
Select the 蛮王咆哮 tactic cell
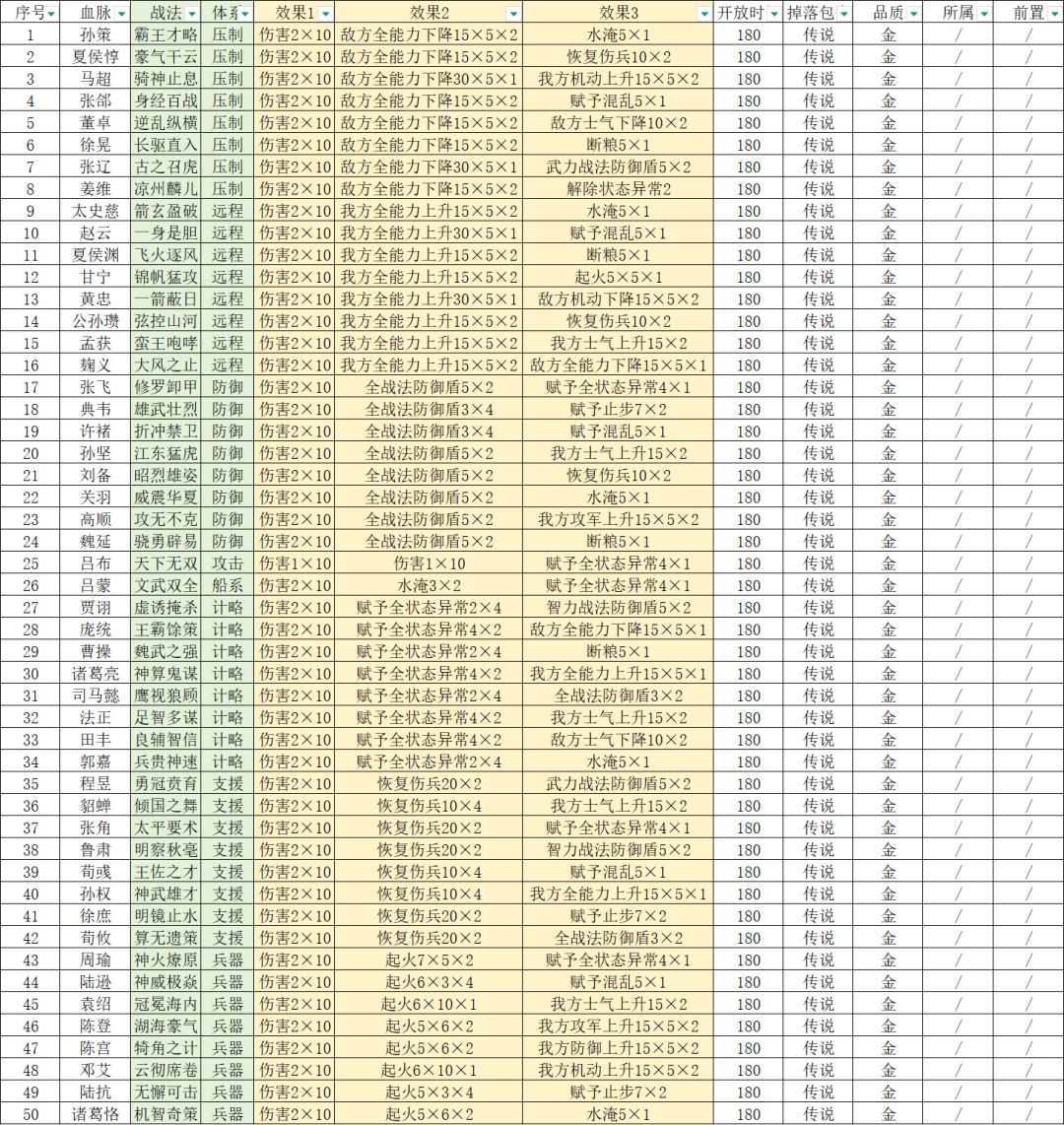pos(166,343)
